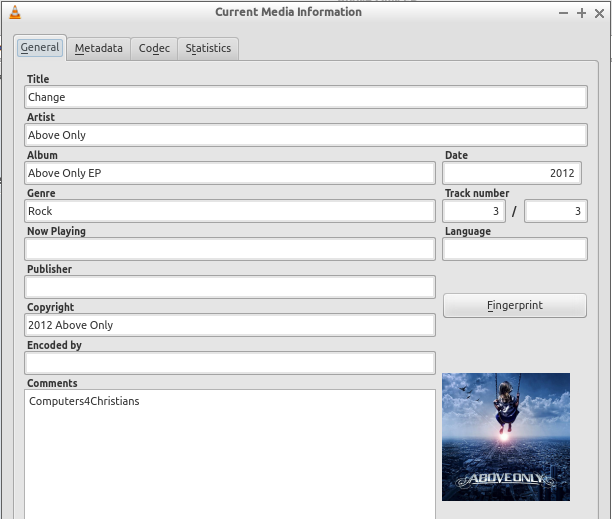Image resolution: width=612 pixels, height=519 pixels.
Task: Click the Title field containing "Change"
Action: (x=305, y=97)
